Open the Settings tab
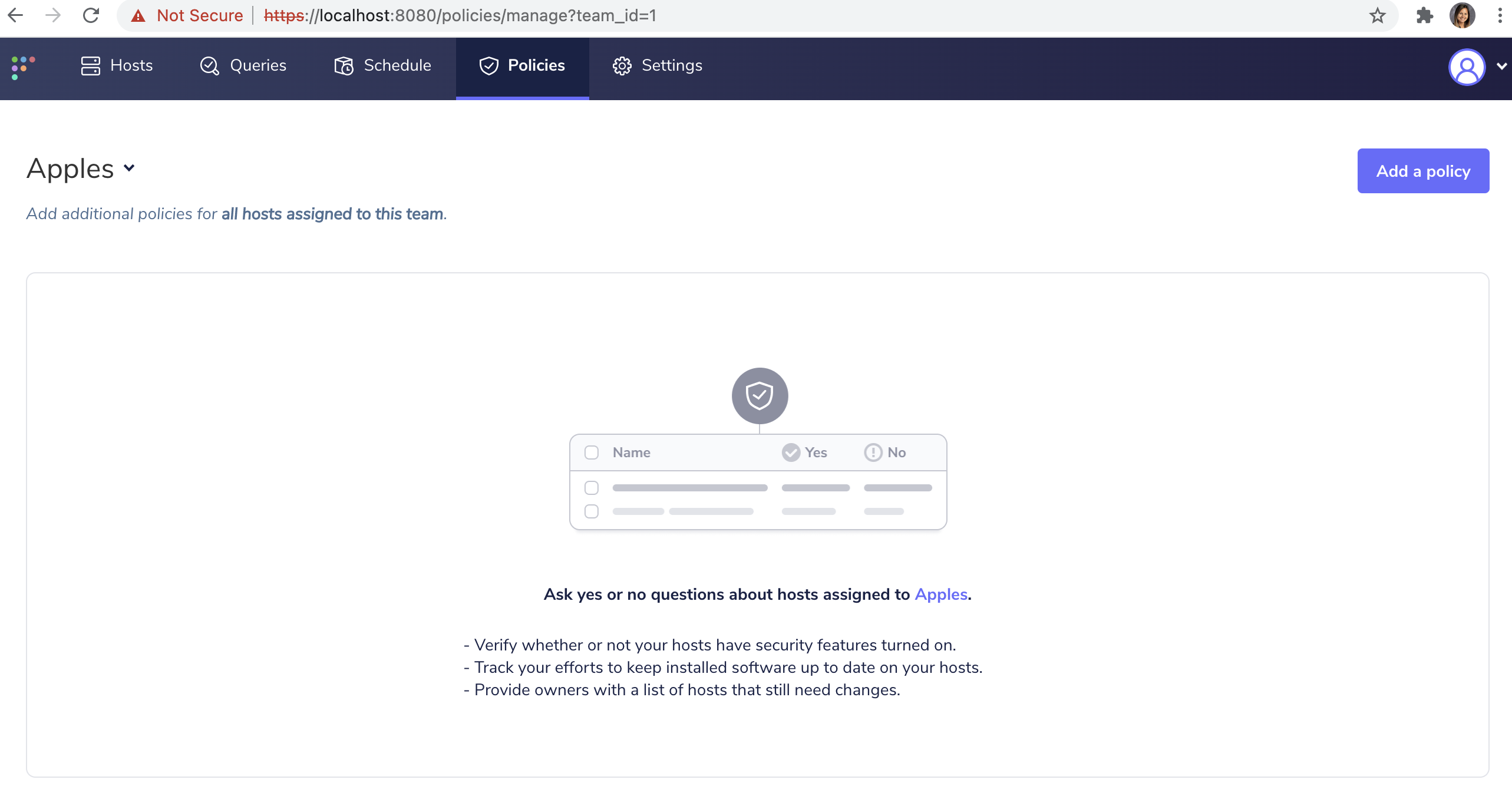This screenshot has width=1512, height=806. click(x=658, y=66)
